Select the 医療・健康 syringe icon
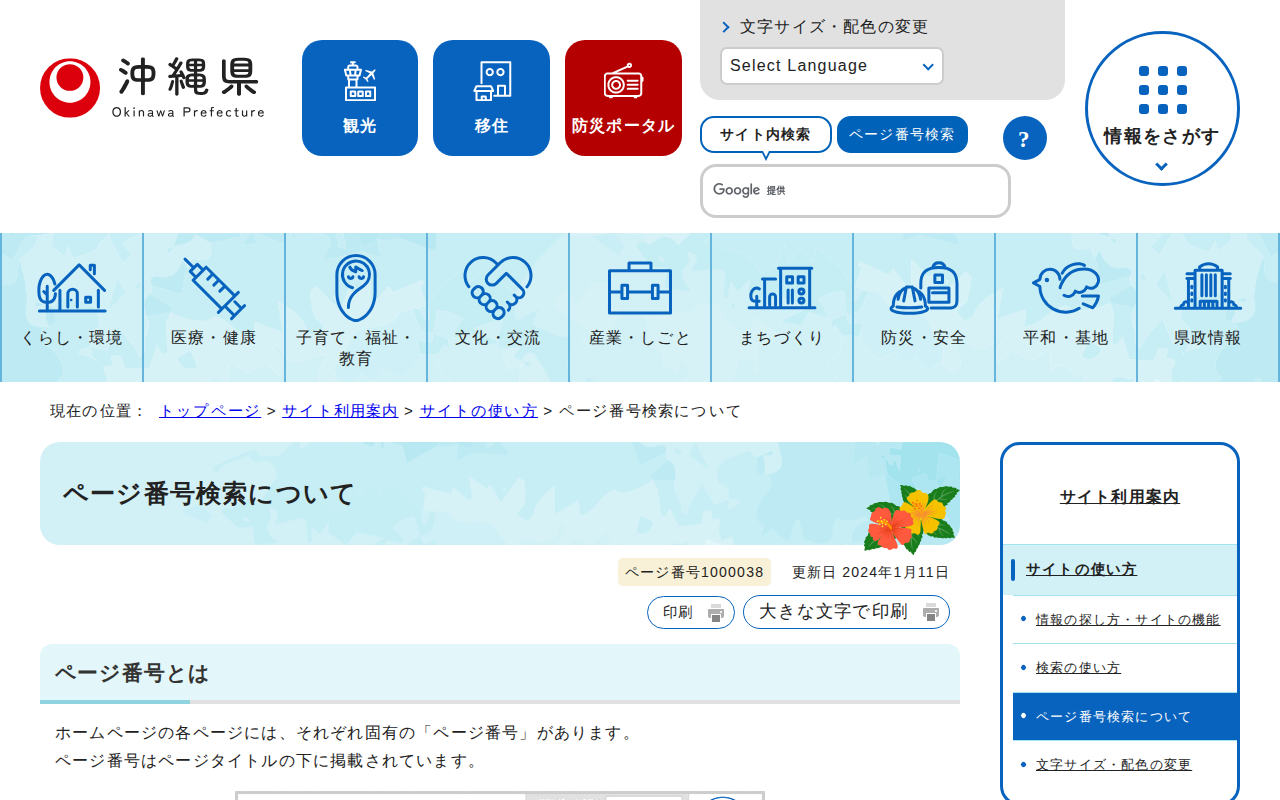Image resolution: width=1280 pixels, height=800 pixels. click(x=214, y=288)
